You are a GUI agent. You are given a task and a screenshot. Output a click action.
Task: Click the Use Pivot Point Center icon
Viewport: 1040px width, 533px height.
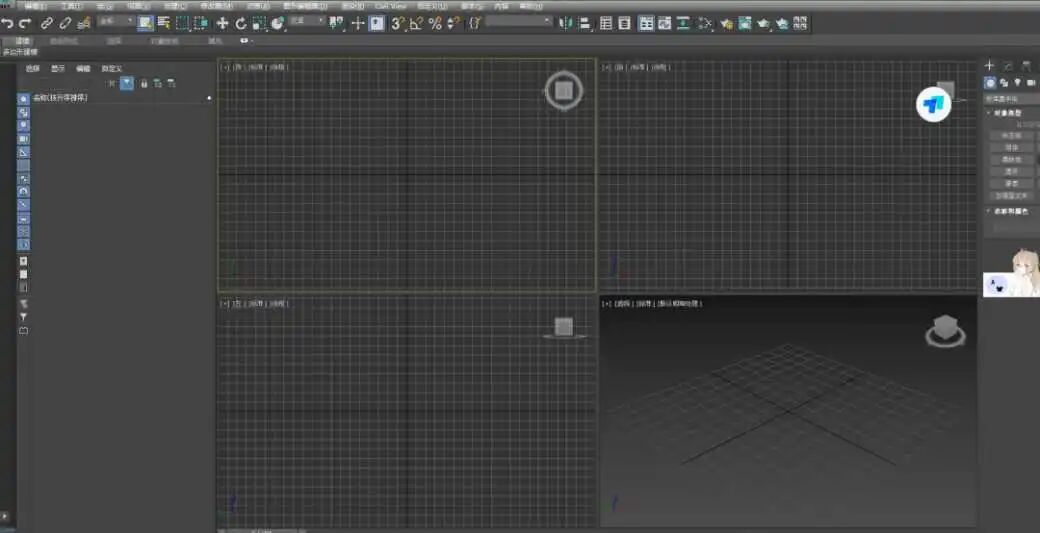337,24
